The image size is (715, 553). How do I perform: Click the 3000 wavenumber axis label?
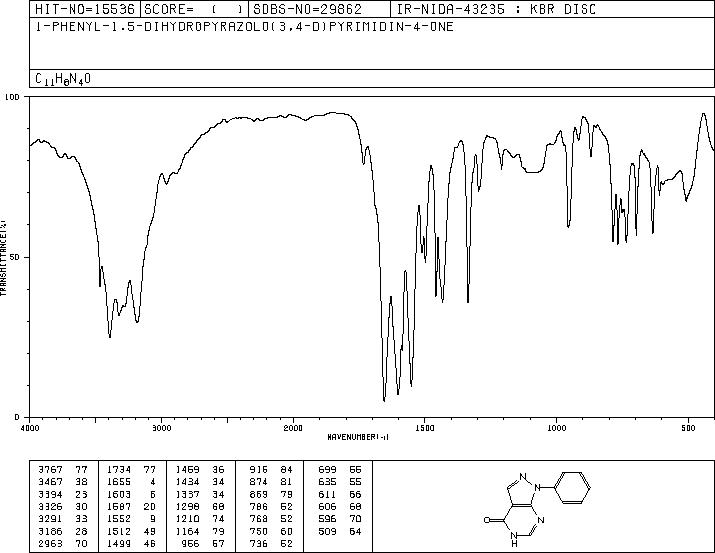(161, 428)
